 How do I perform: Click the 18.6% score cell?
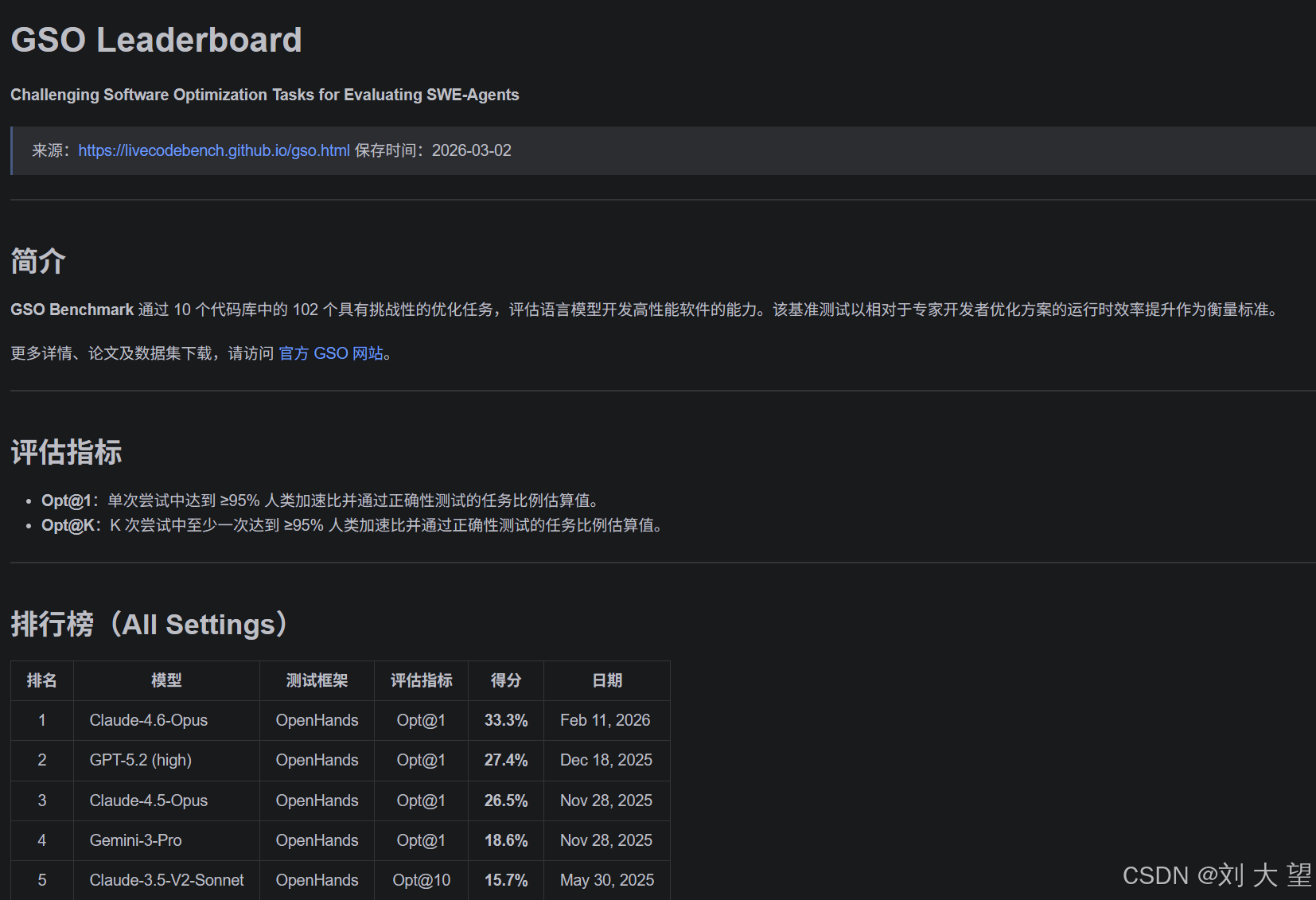[506, 840]
